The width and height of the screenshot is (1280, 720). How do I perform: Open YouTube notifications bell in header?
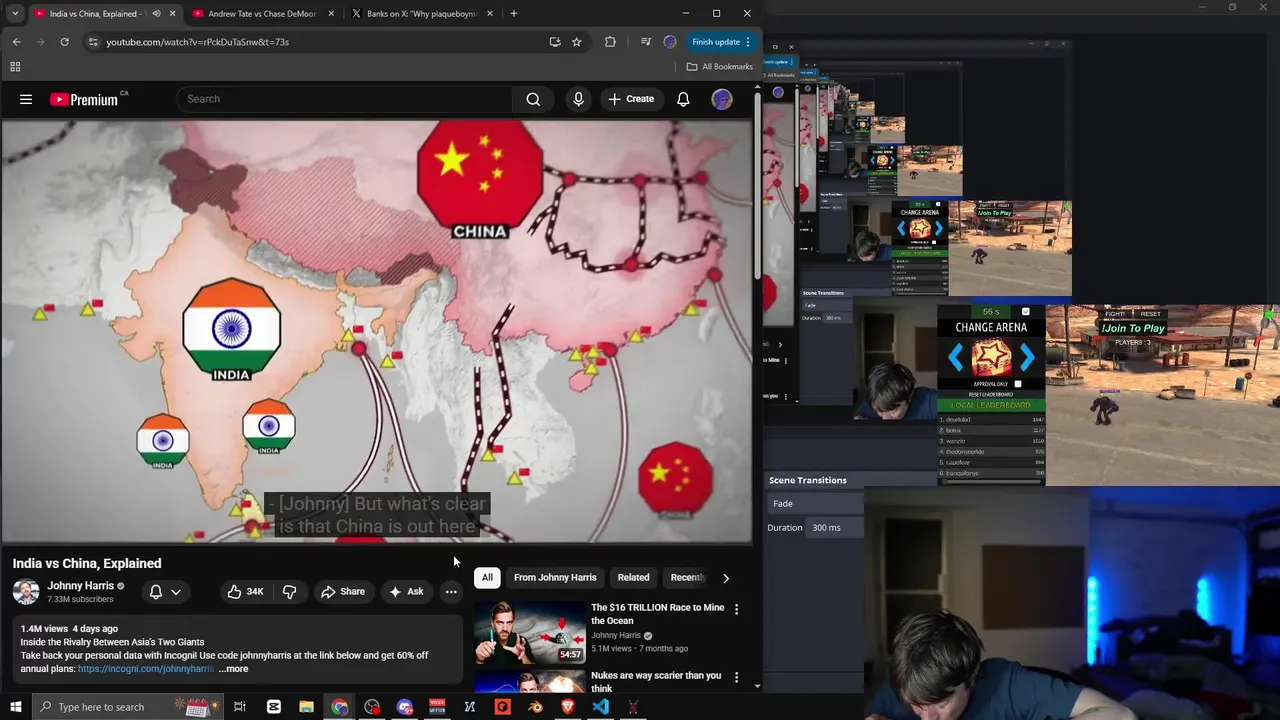[x=683, y=99]
